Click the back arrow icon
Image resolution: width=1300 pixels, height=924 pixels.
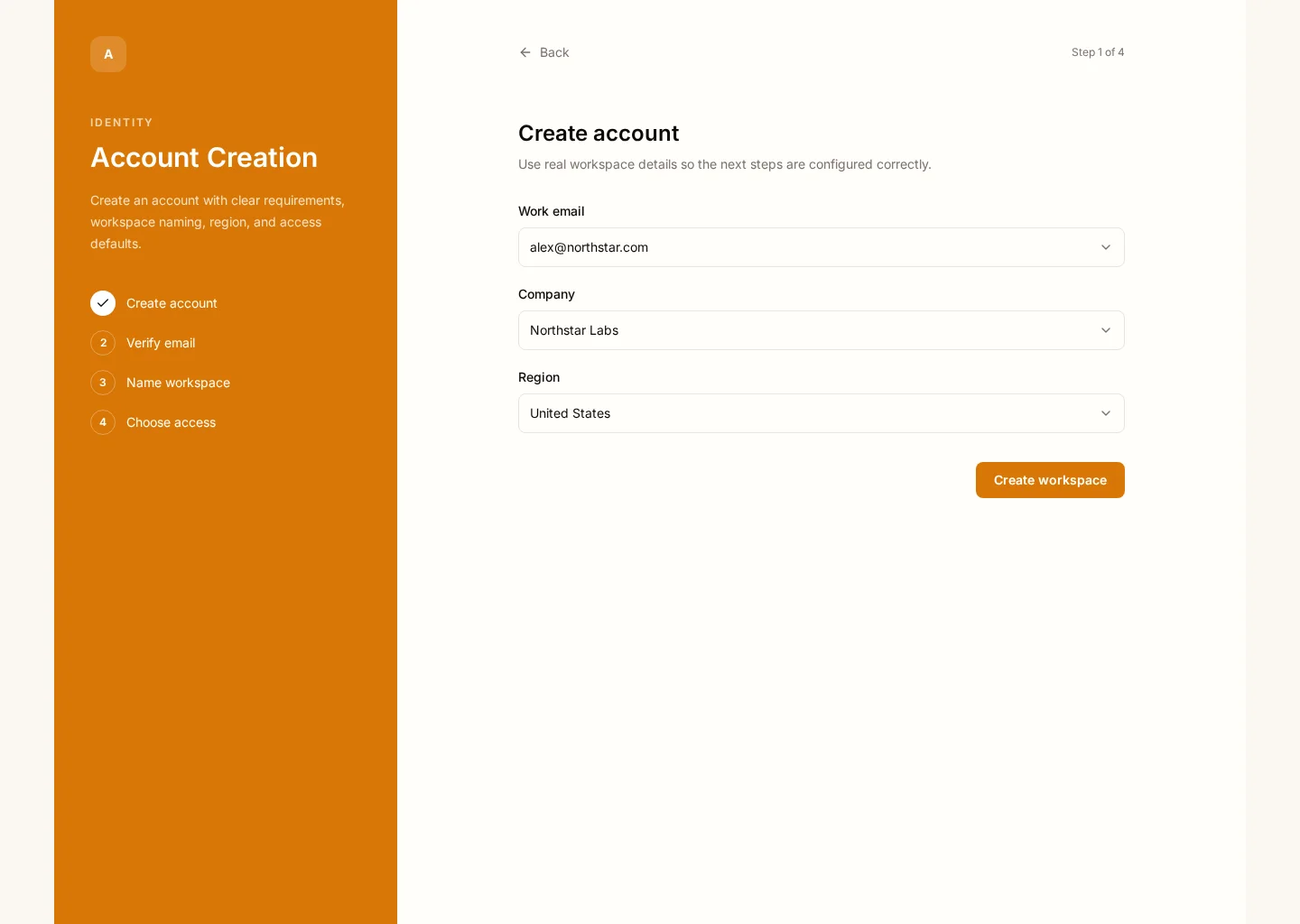(525, 52)
